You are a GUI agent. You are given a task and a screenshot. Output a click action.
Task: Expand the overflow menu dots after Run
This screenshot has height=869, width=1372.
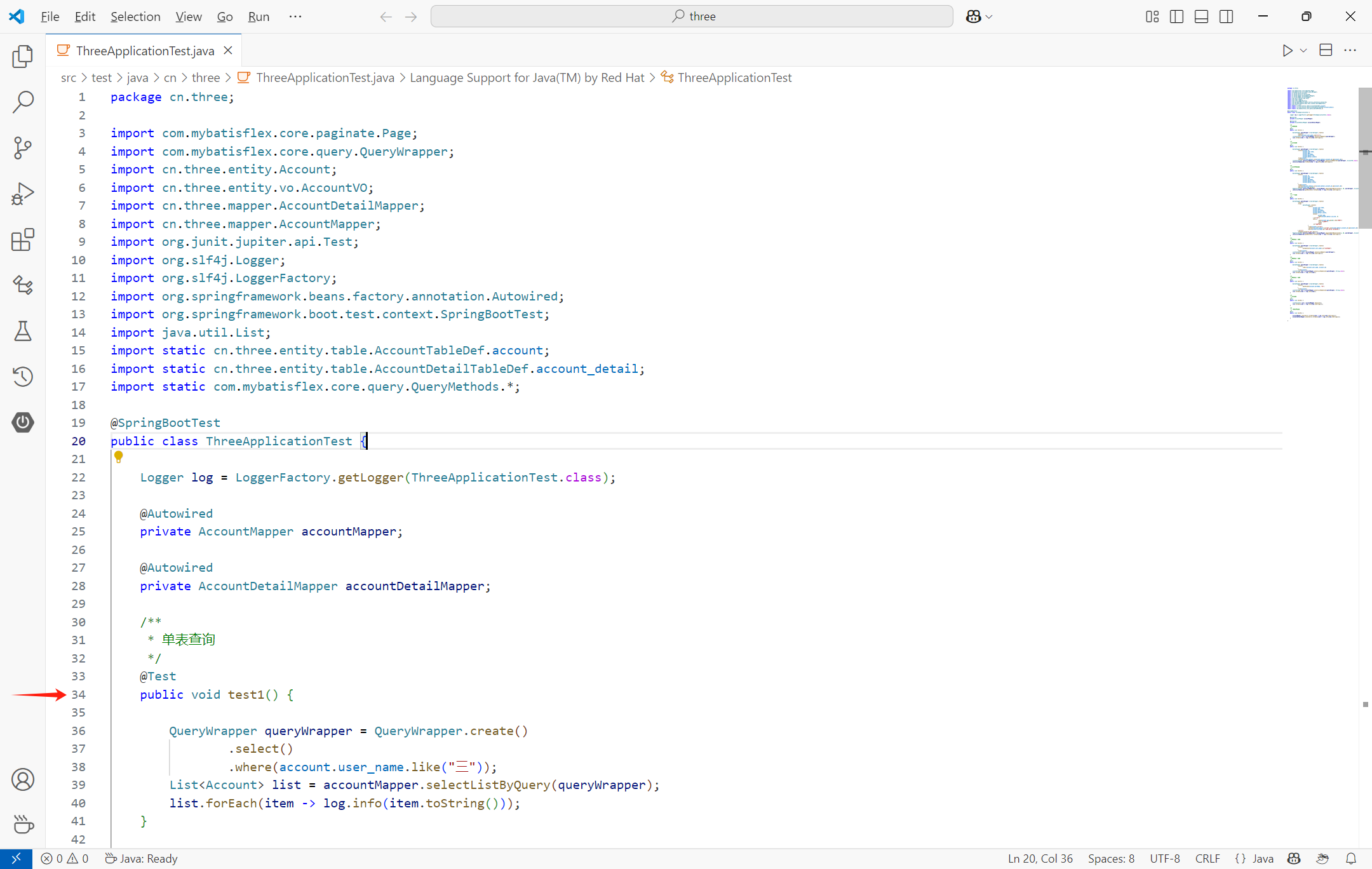coord(295,17)
